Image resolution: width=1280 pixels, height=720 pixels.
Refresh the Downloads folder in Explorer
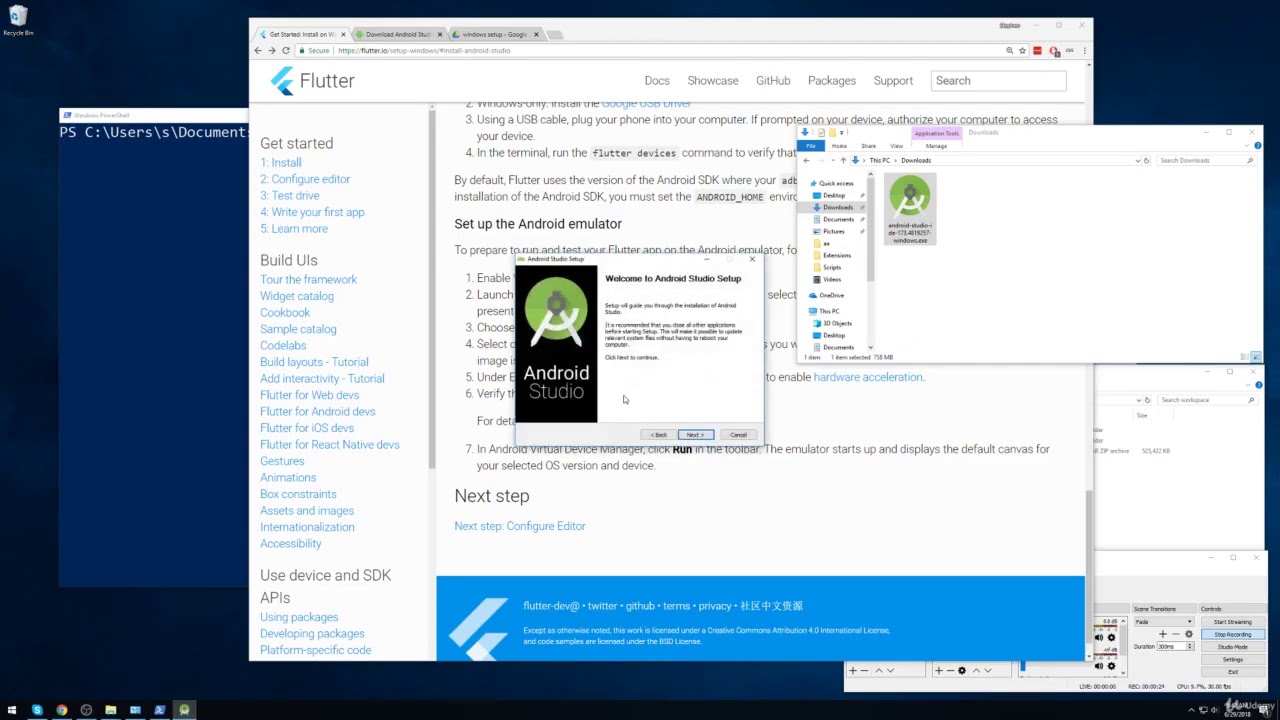click(x=1147, y=160)
